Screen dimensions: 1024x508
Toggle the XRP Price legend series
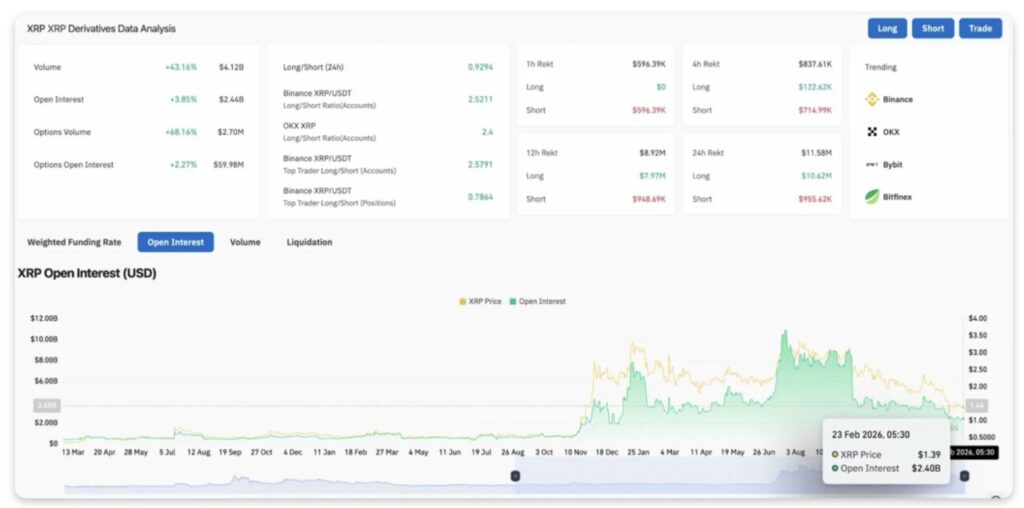tap(480, 301)
